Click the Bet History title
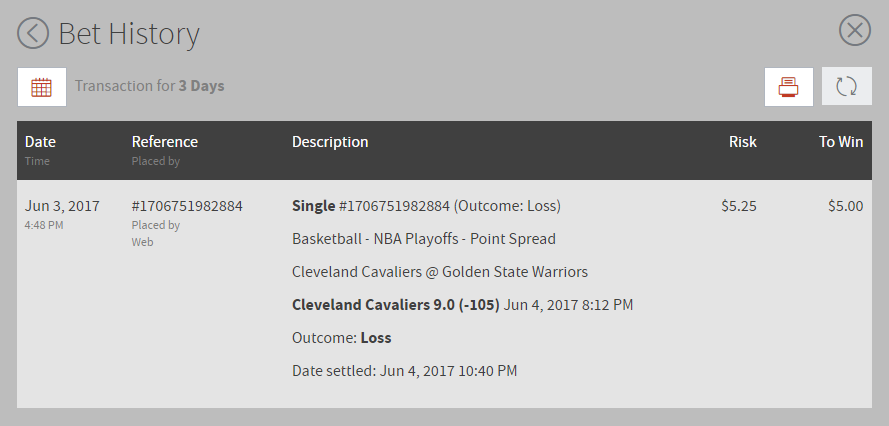This screenshot has width=889, height=426. 129,33
